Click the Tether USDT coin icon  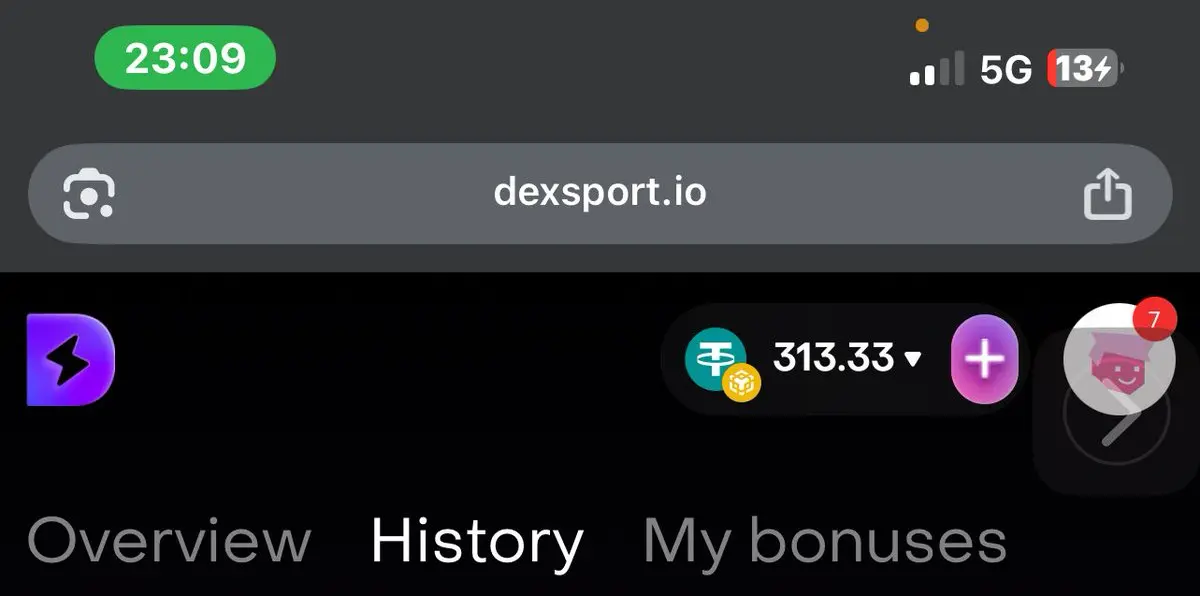click(716, 358)
